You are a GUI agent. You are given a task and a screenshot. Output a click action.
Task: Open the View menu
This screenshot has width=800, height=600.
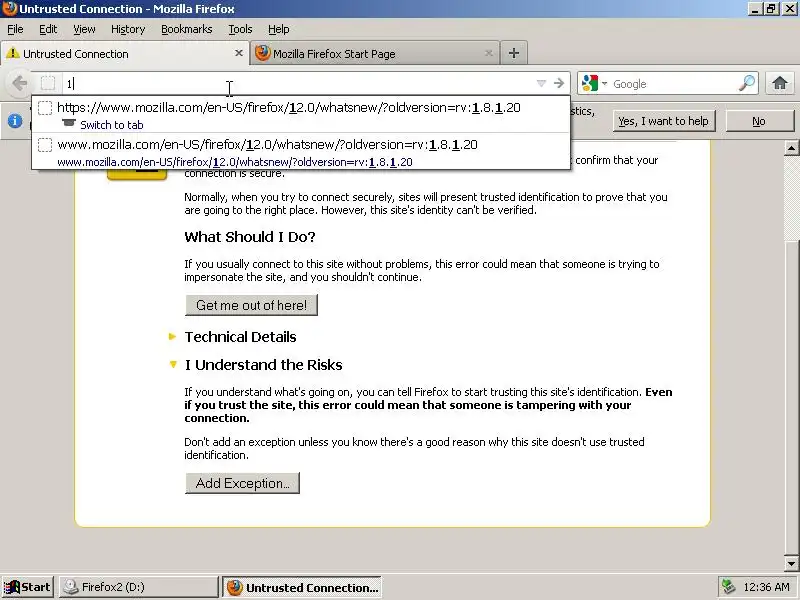point(84,29)
